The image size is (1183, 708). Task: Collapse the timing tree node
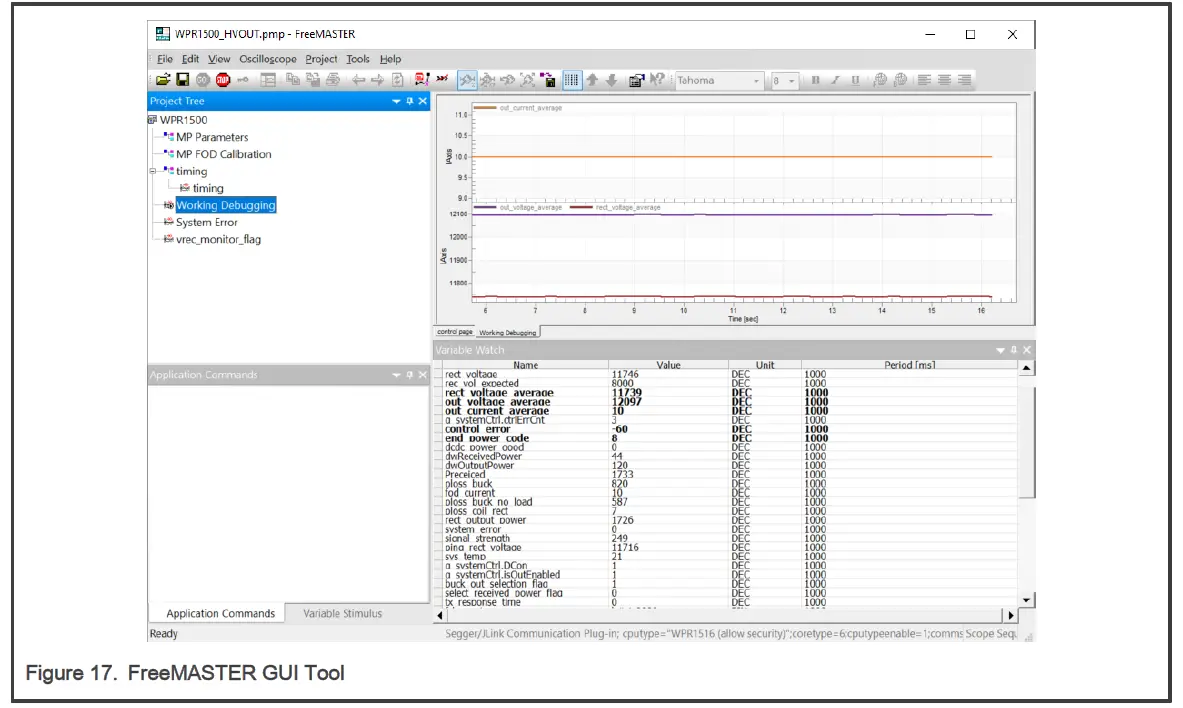[x=153, y=171]
